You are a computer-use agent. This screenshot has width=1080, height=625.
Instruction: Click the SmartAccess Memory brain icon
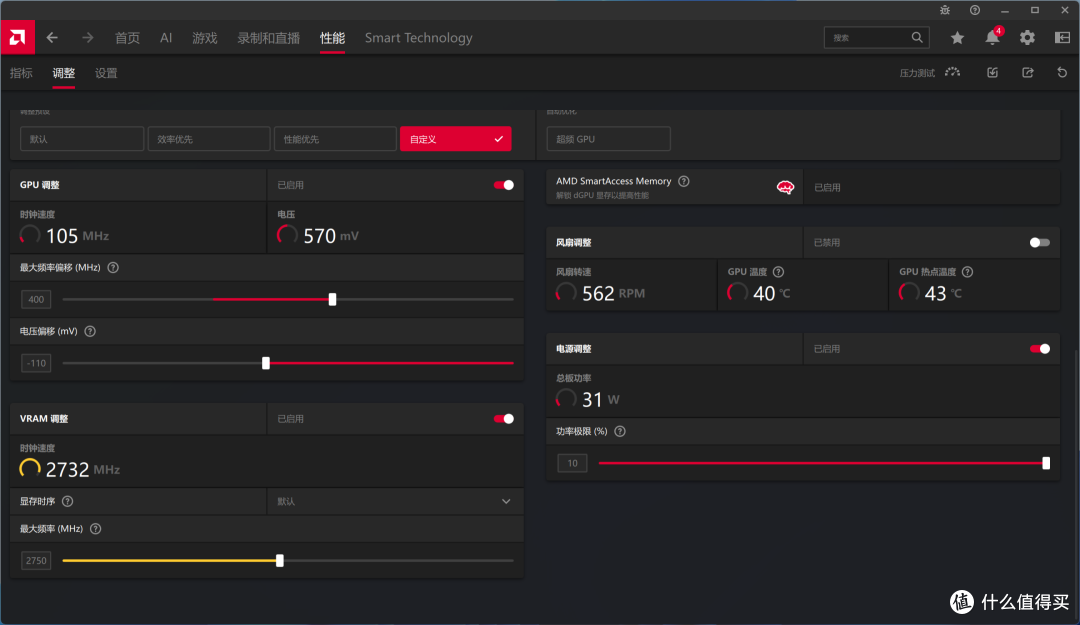click(785, 187)
